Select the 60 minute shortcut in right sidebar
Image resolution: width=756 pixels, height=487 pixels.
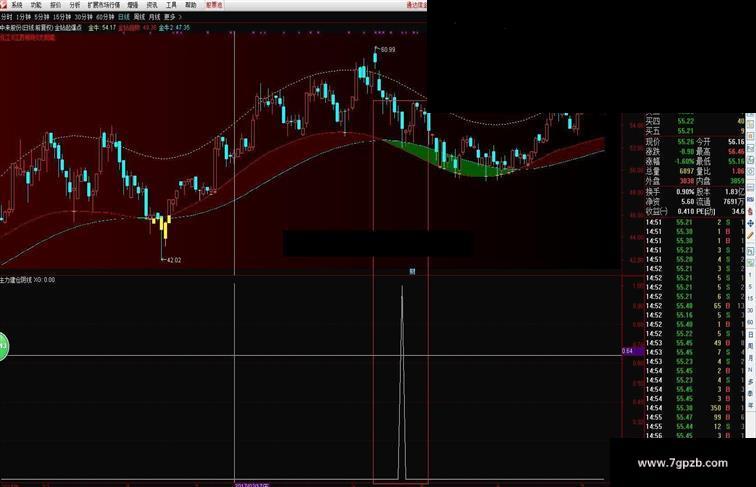pos(751,322)
